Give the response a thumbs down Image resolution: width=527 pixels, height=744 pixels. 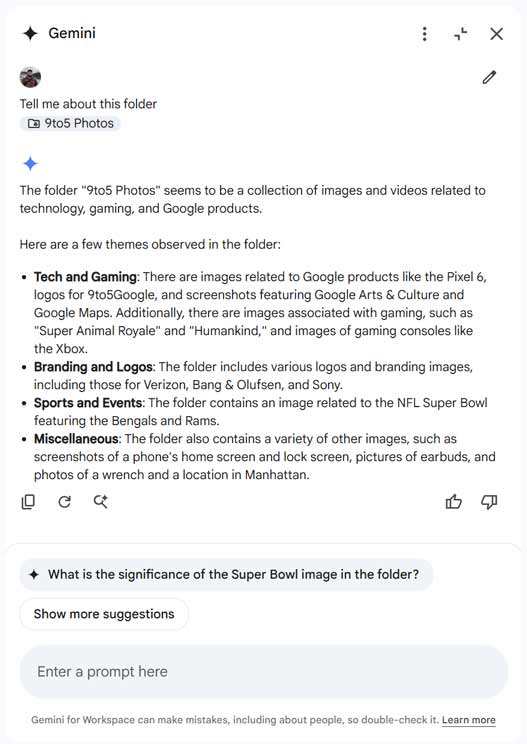pyautogui.click(x=489, y=502)
